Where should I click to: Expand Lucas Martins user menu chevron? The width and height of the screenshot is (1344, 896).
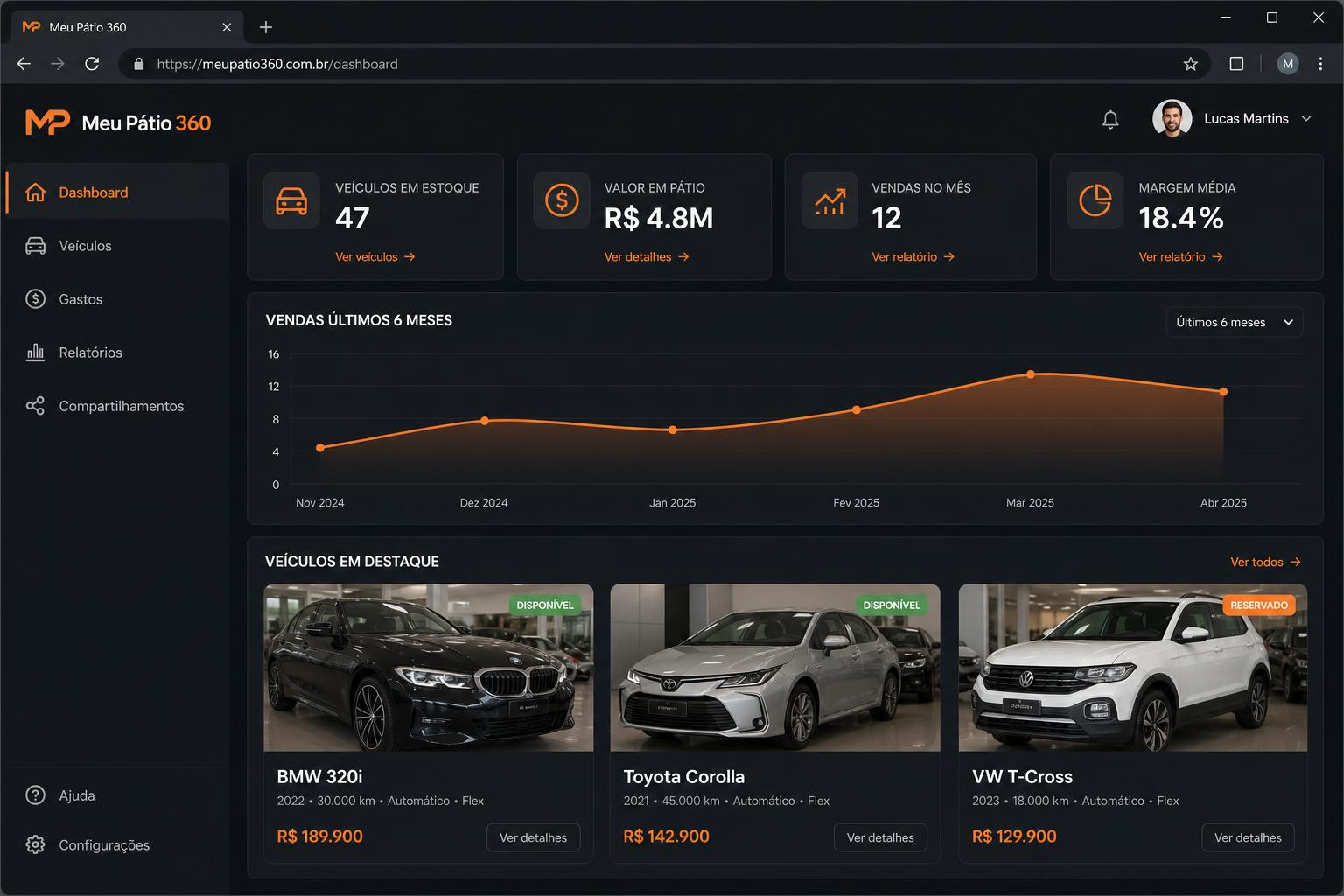[x=1306, y=119]
